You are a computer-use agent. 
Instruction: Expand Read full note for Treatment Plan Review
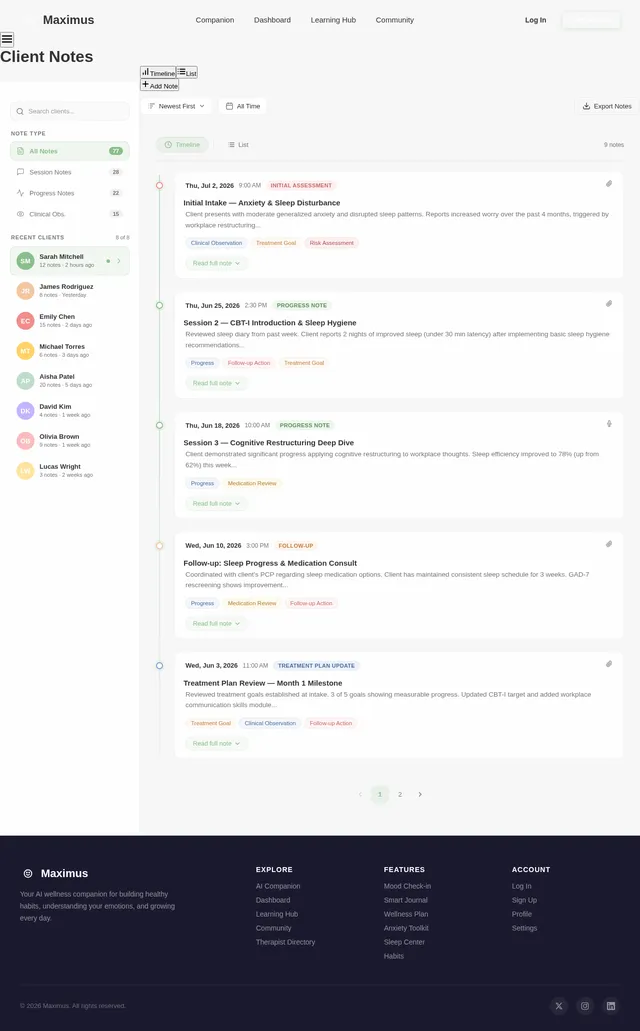tap(216, 743)
